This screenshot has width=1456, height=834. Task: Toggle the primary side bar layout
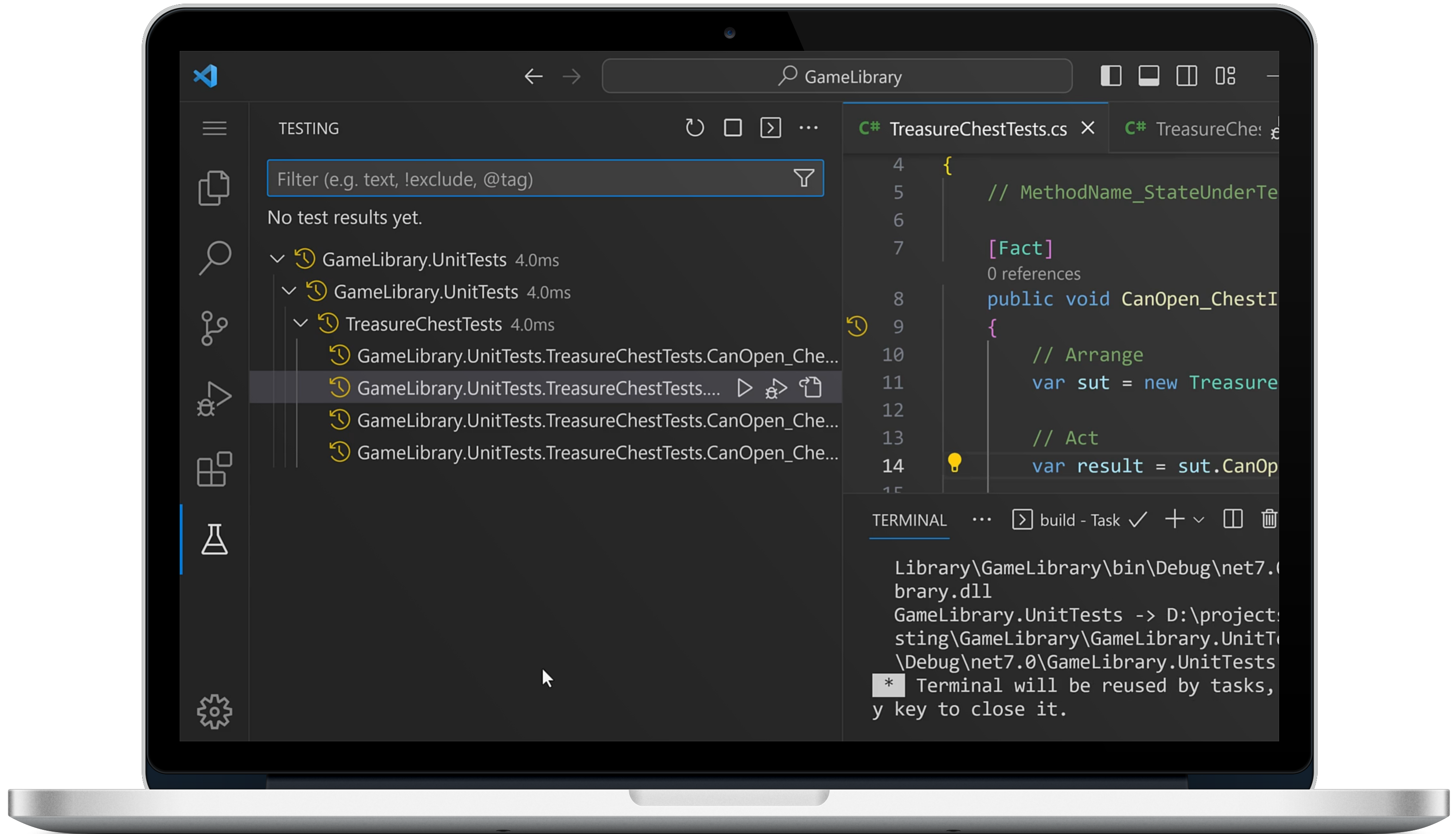click(1111, 76)
